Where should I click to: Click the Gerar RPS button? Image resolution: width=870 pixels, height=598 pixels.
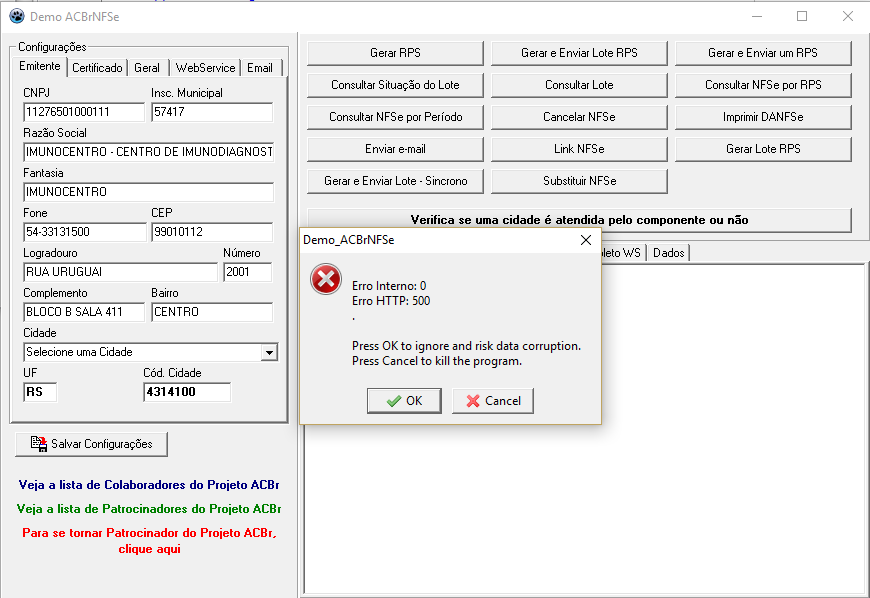[395, 53]
